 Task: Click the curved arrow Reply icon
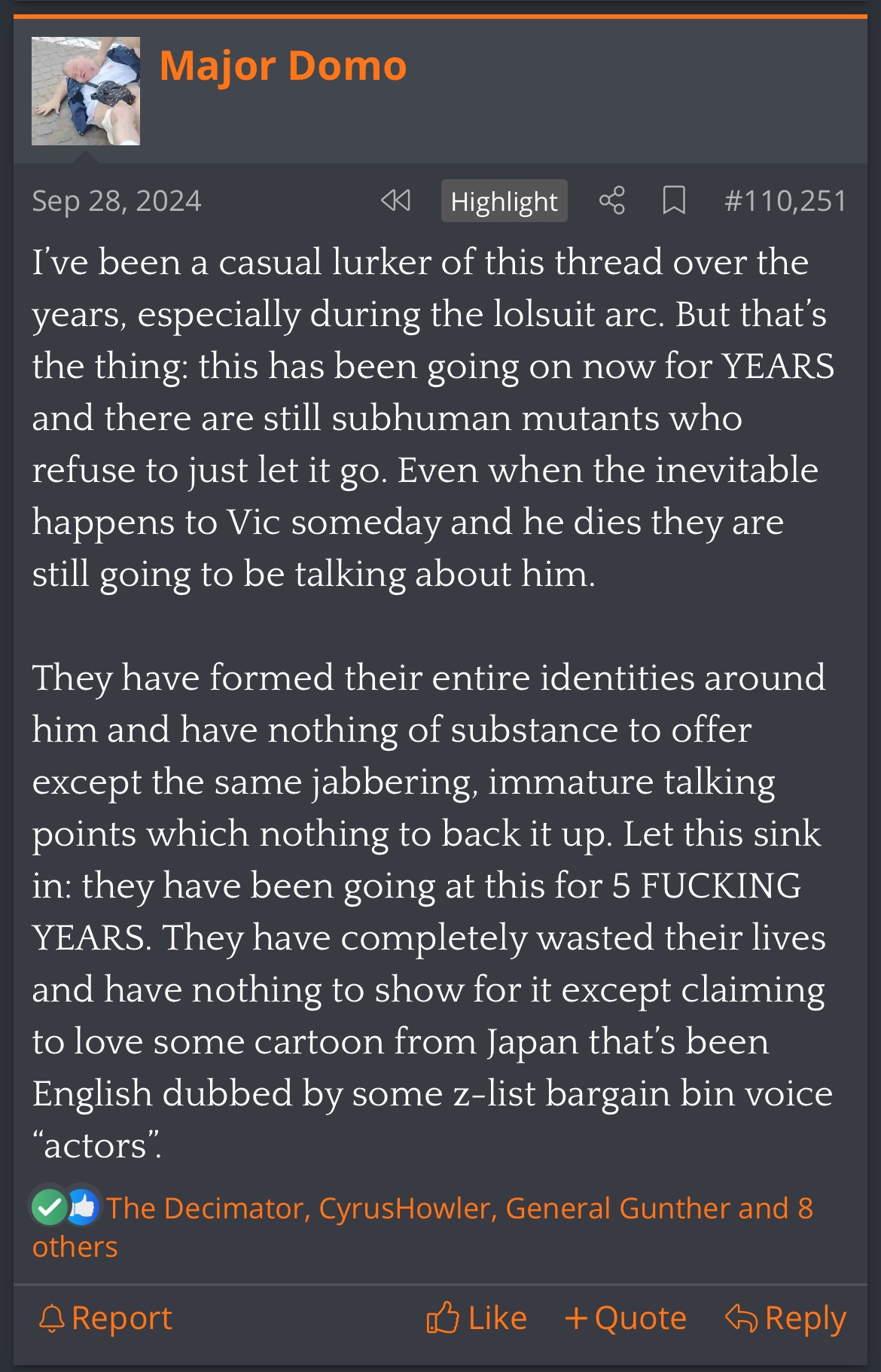pyautogui.click(x=741, y=1318)
